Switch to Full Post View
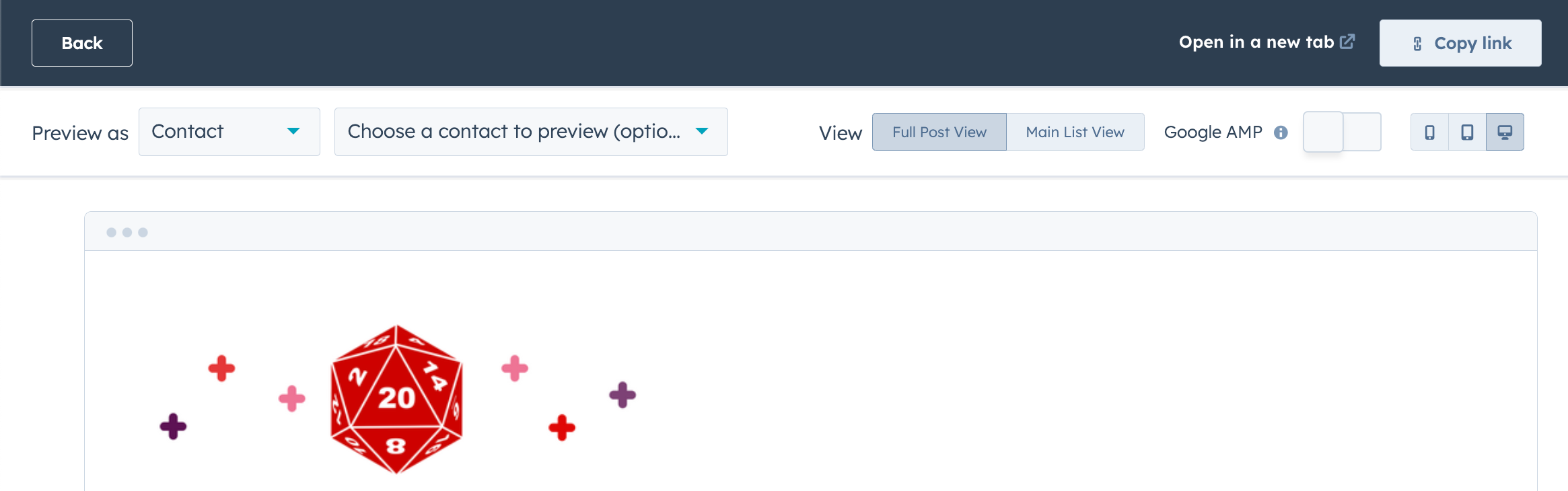Screen dimensions: 1568x491 tap(939, 132)
